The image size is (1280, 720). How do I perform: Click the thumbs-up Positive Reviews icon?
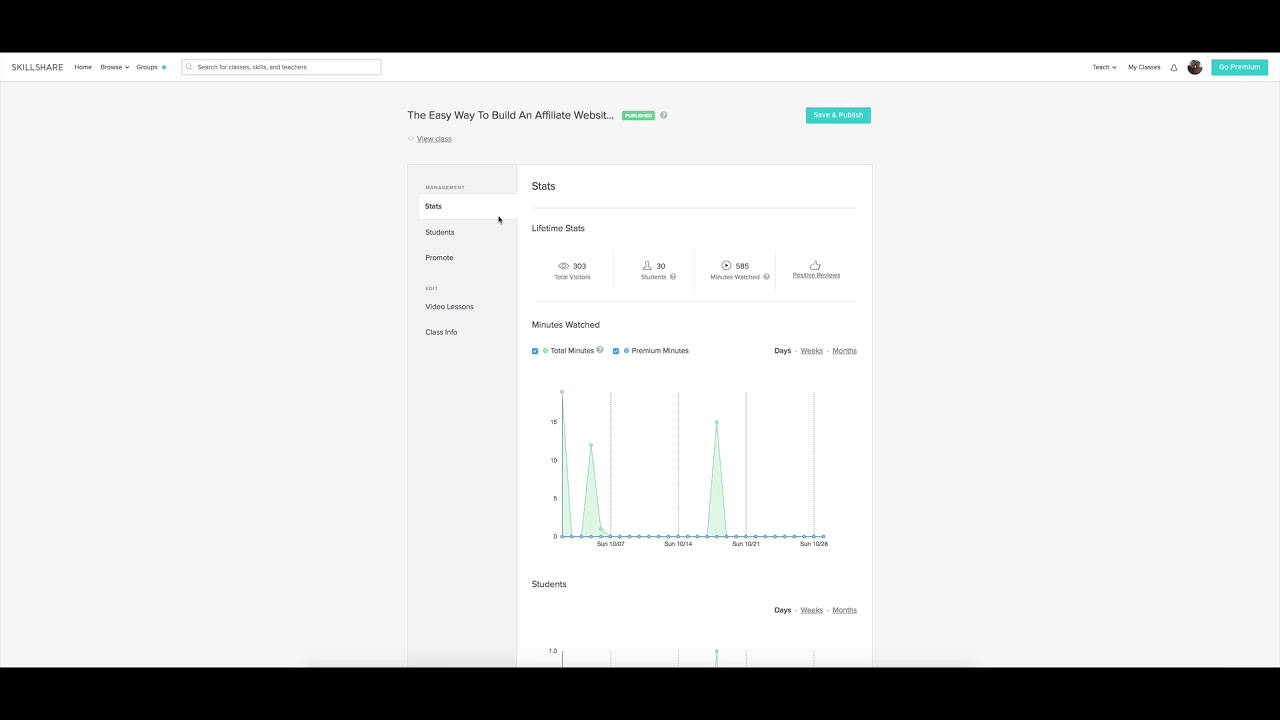[815, 265]
